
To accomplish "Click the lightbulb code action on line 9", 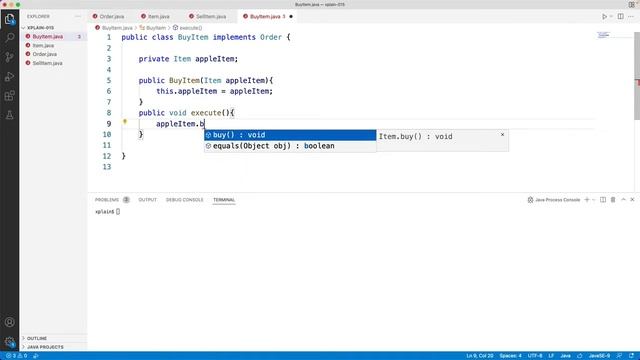I will 125,122.
